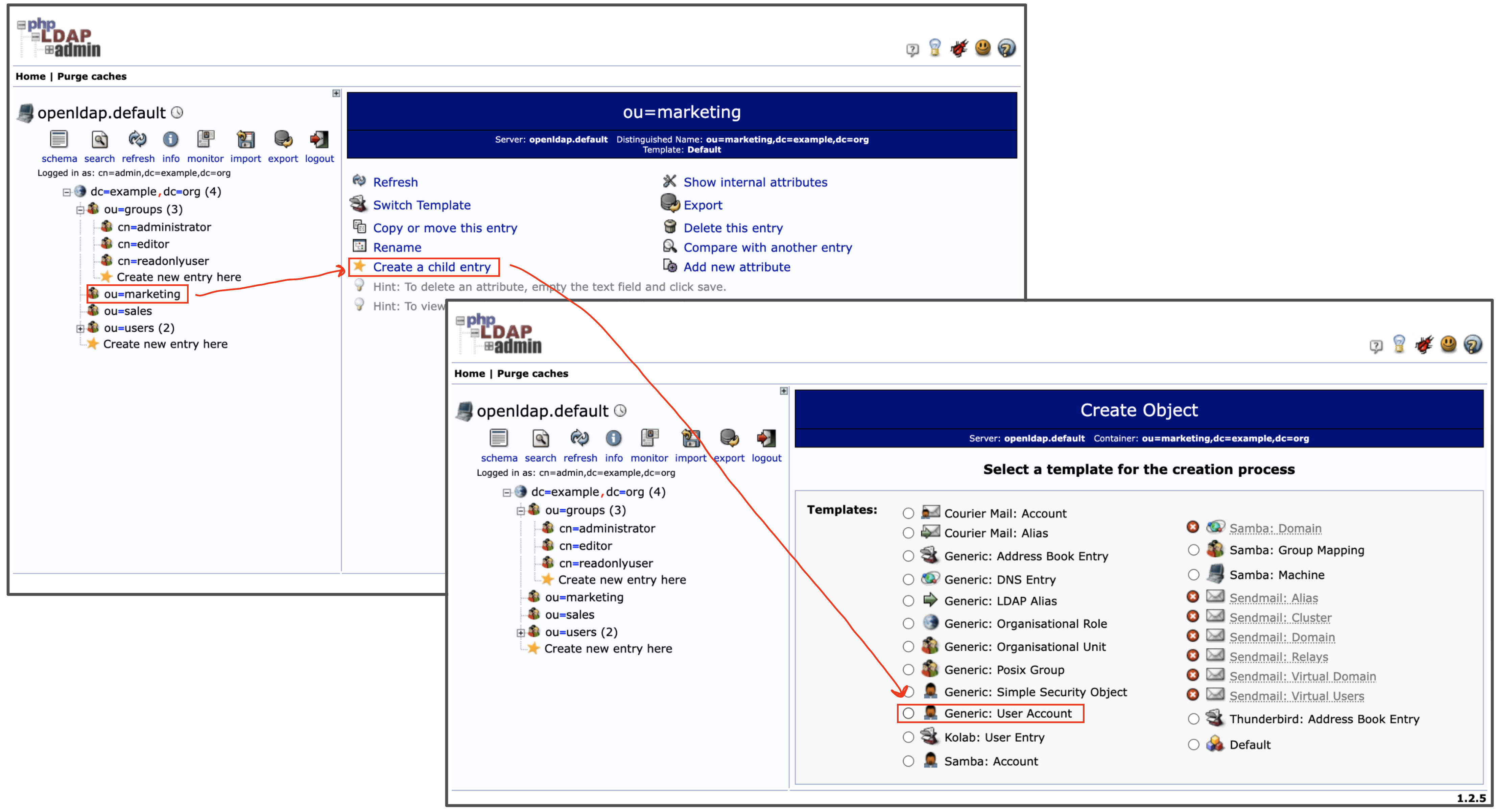Collapse dc=example,dc=org in the front window tree
This screenshot has height=812, width=1497.
pos(507,492)
